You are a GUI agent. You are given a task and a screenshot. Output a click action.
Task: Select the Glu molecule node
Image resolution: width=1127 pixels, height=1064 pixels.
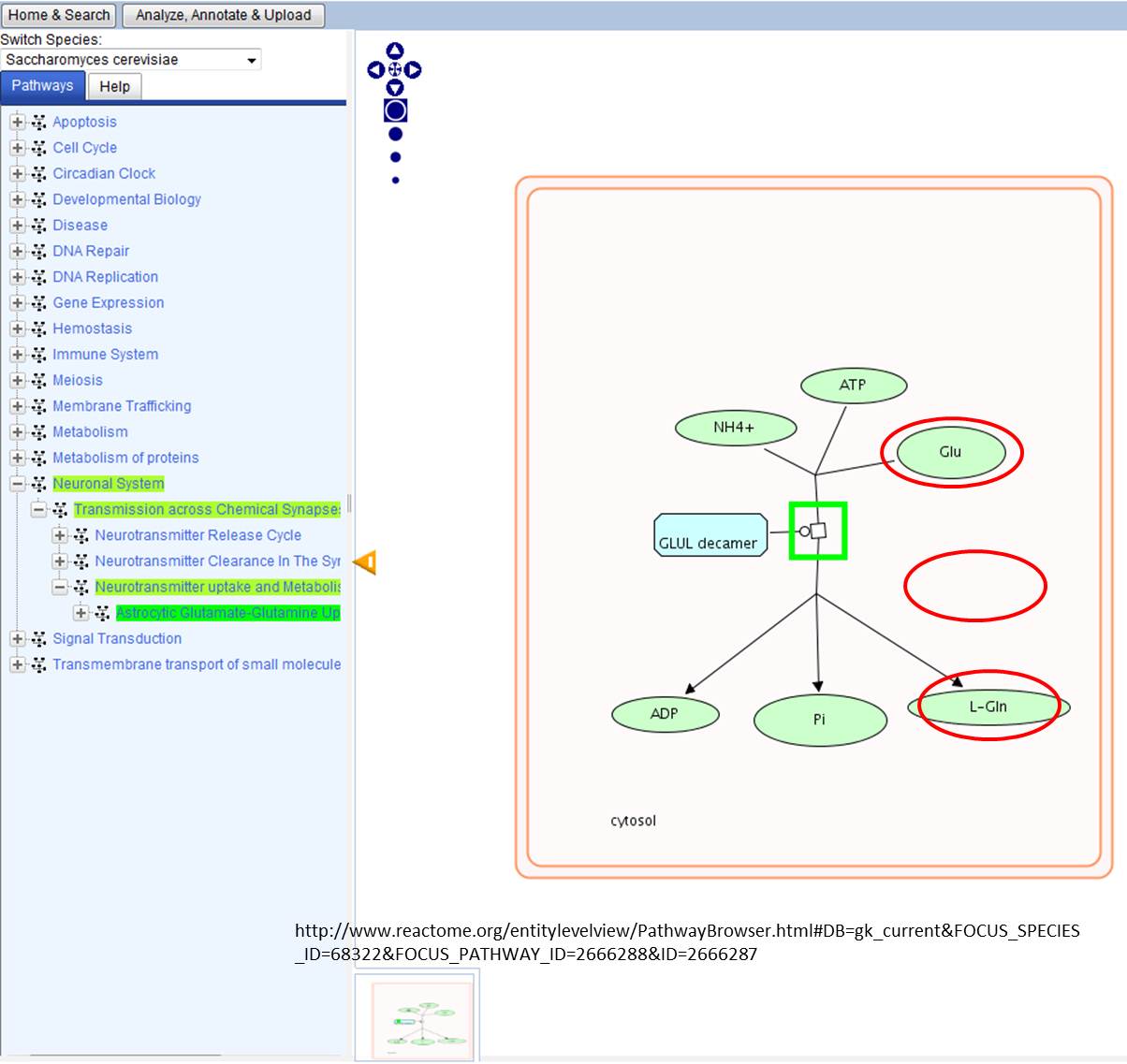tap(950, 452)
